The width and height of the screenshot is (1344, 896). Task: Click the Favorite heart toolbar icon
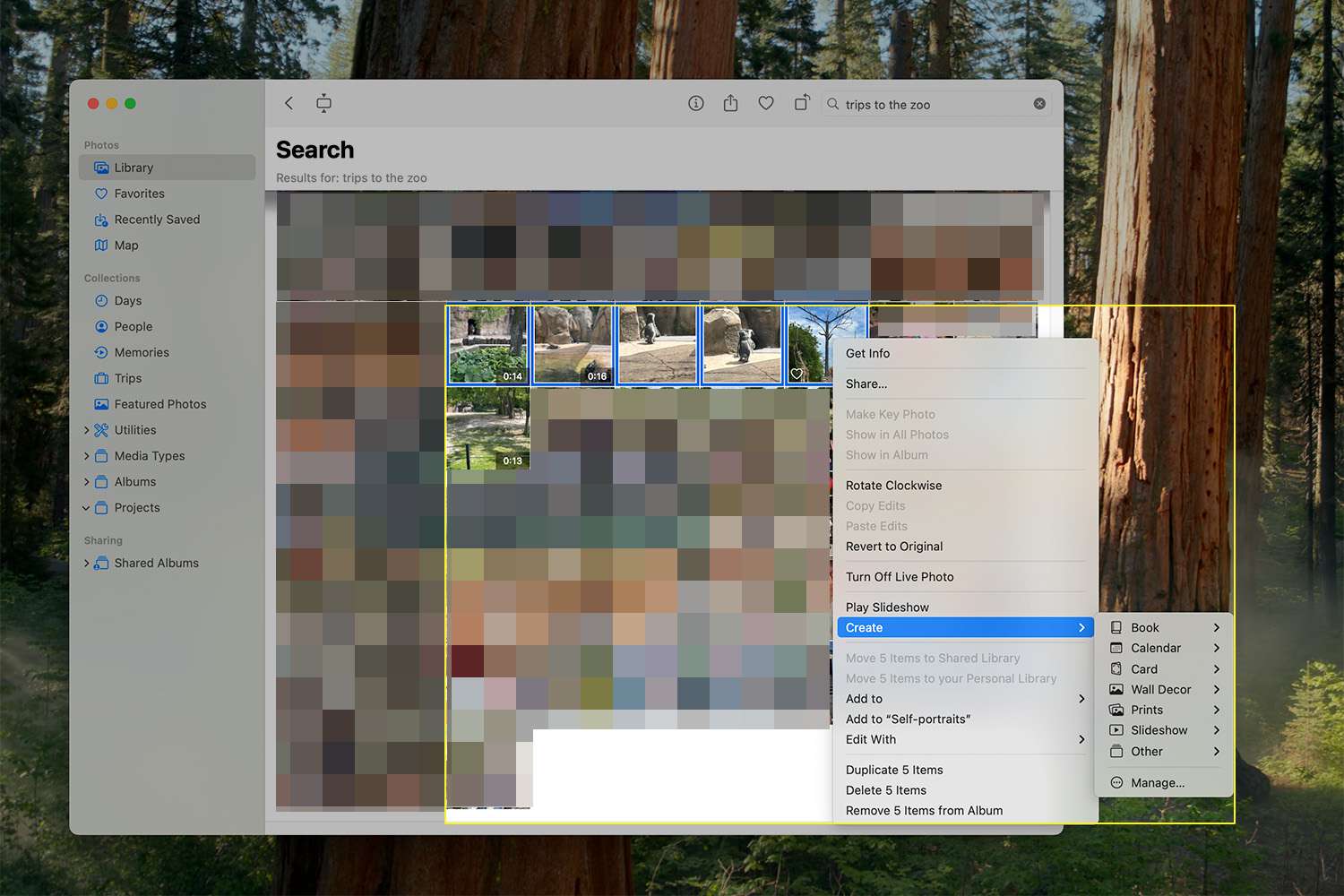coord(766,104)
